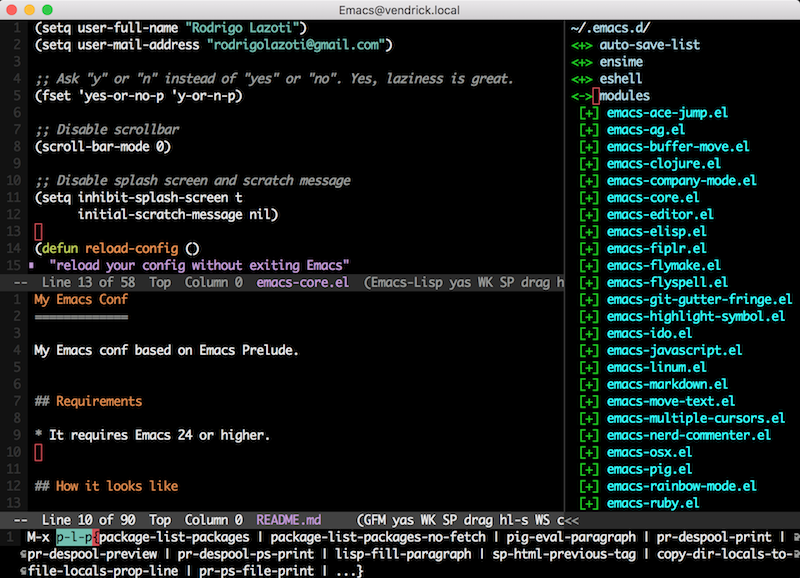
Task: Click the [+] icon beside emacs-ruby.el
Action: (589, 504)
